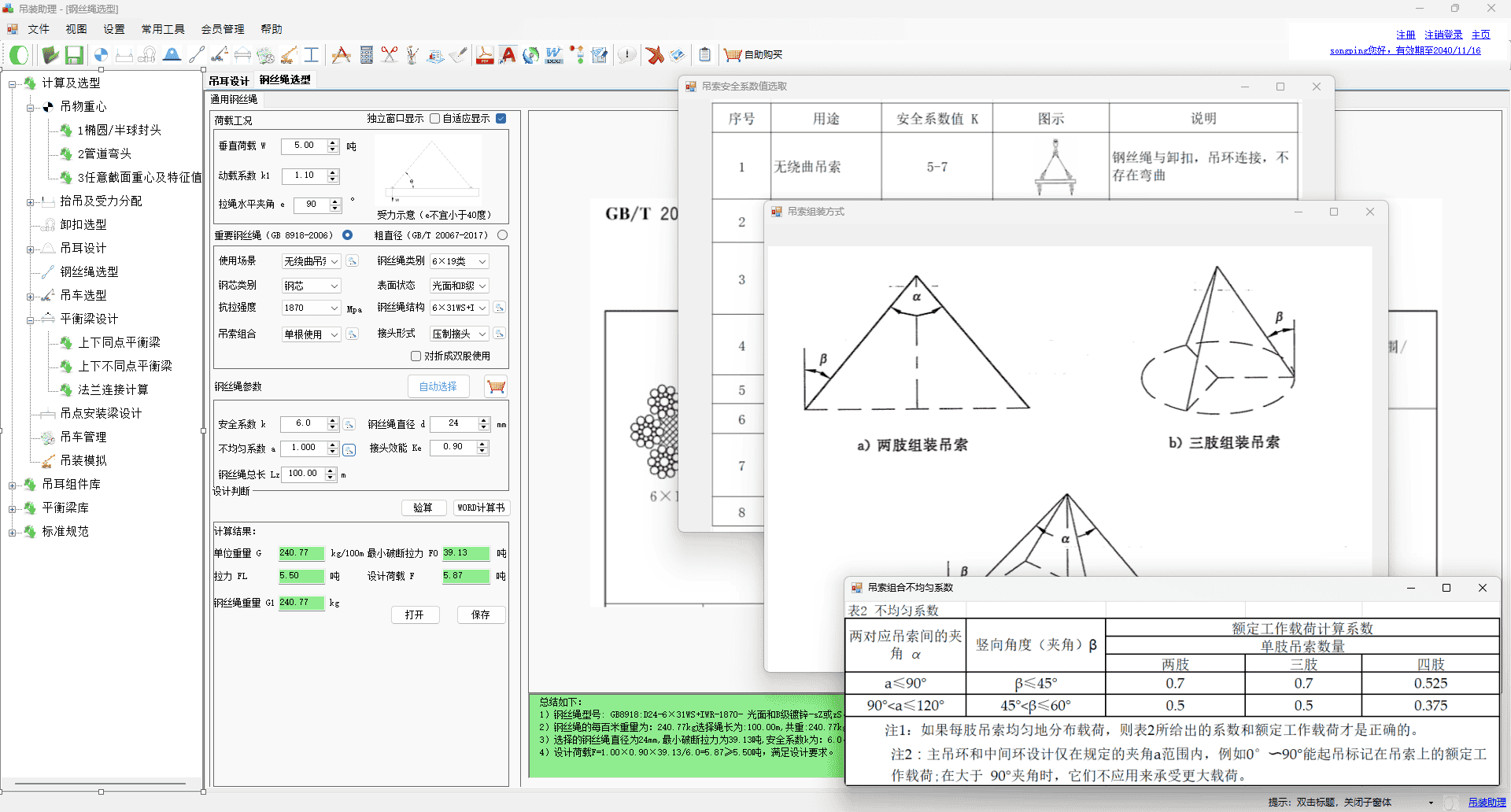The height and width of the screenshot is (812, 1511).
Task: Click the 验算 button
Action: click(x=423, y=507)
